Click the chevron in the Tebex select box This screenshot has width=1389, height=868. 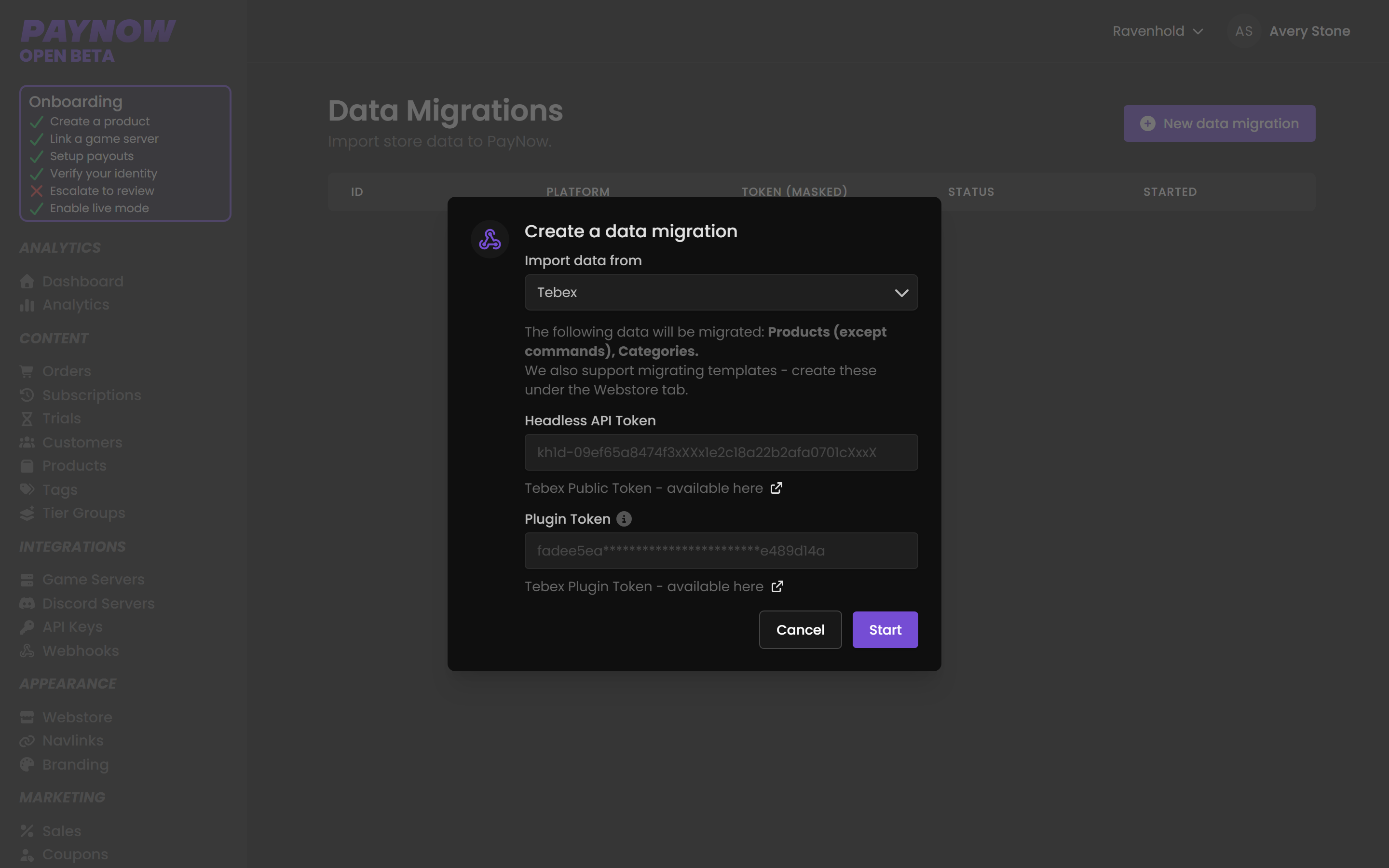point(901,293)
